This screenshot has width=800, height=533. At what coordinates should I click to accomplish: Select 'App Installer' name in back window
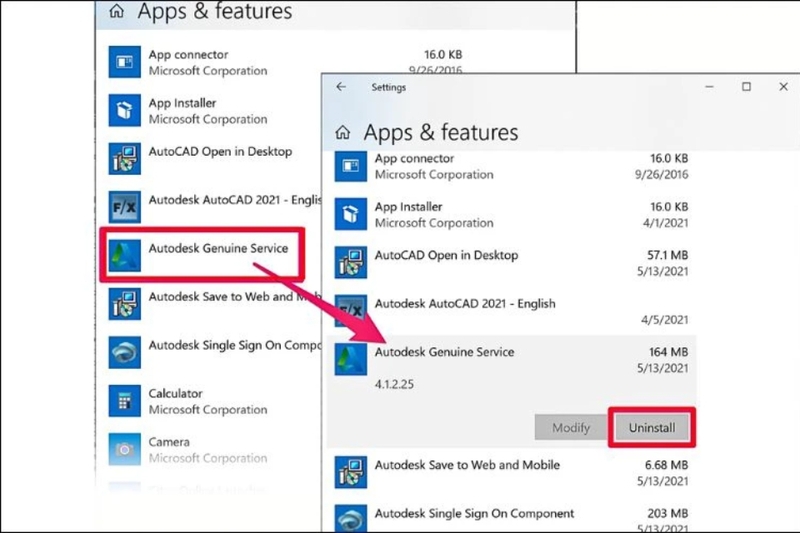182,103
